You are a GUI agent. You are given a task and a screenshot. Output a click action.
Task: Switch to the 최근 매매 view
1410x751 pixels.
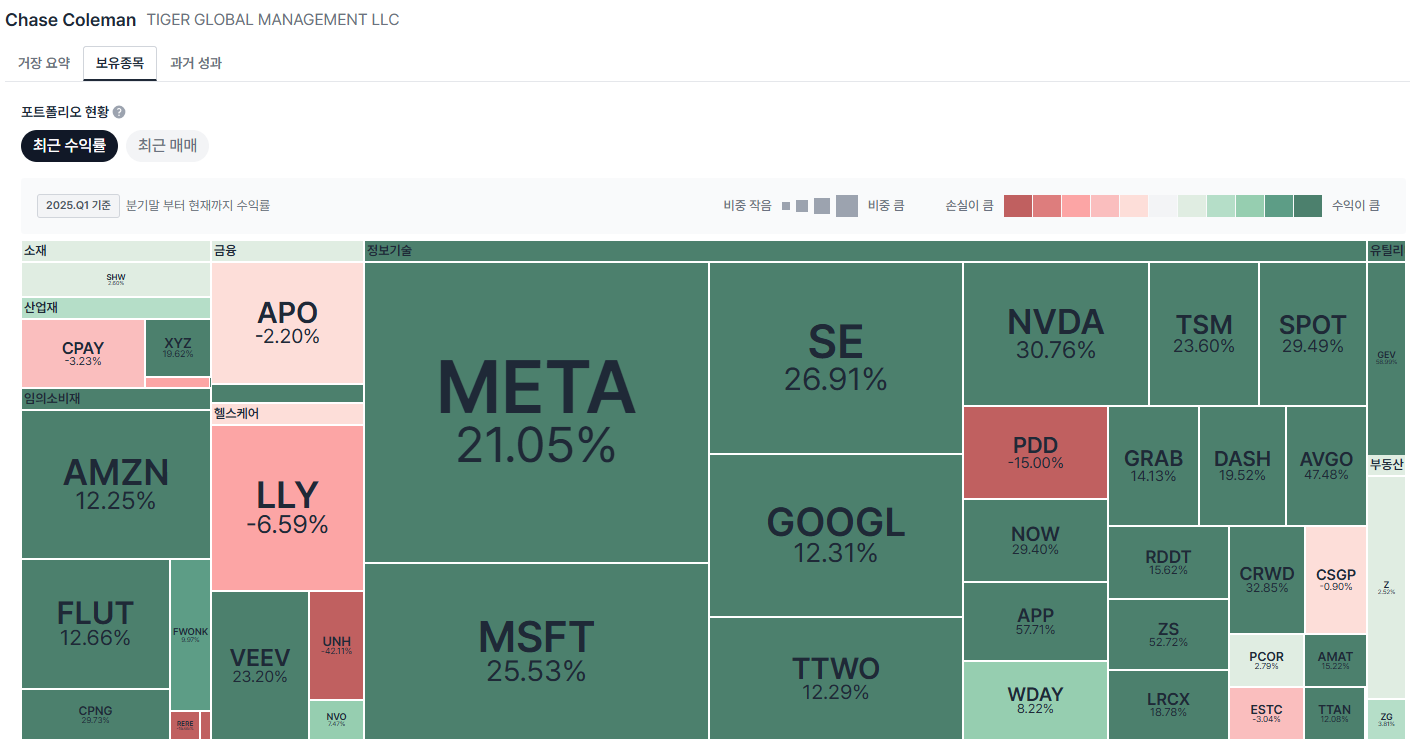pyautogui.click(x=167, y=146)
